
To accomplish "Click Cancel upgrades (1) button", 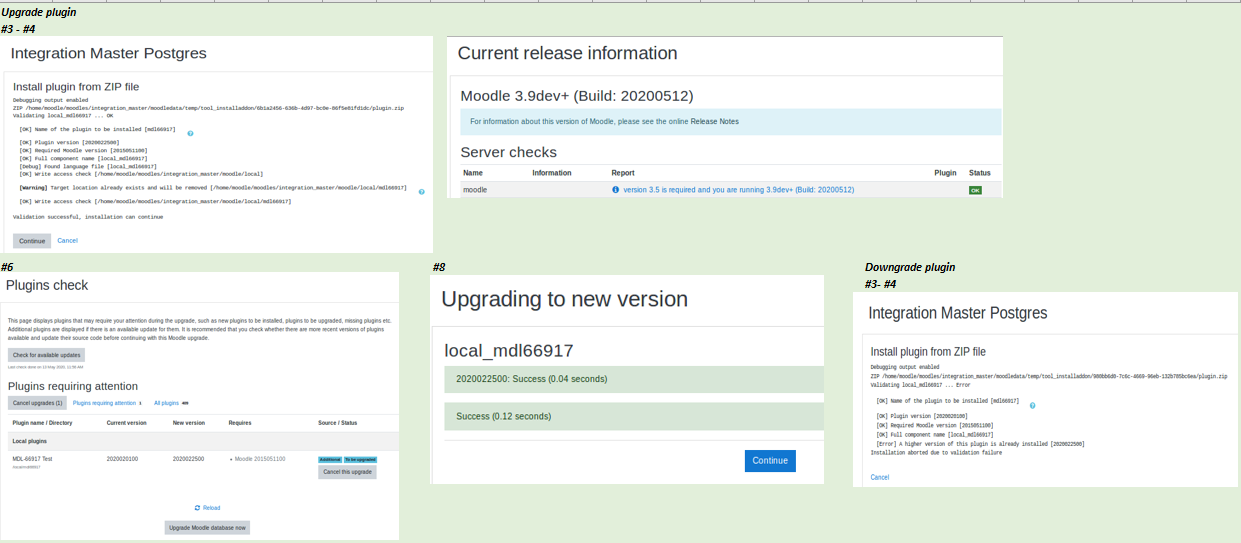I will pyautogui.click(x=37, y=403).
